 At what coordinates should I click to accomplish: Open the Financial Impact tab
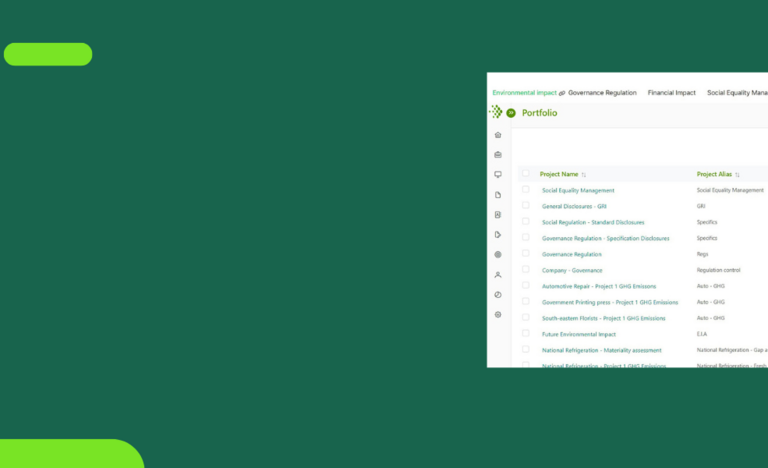coord(671,93)
